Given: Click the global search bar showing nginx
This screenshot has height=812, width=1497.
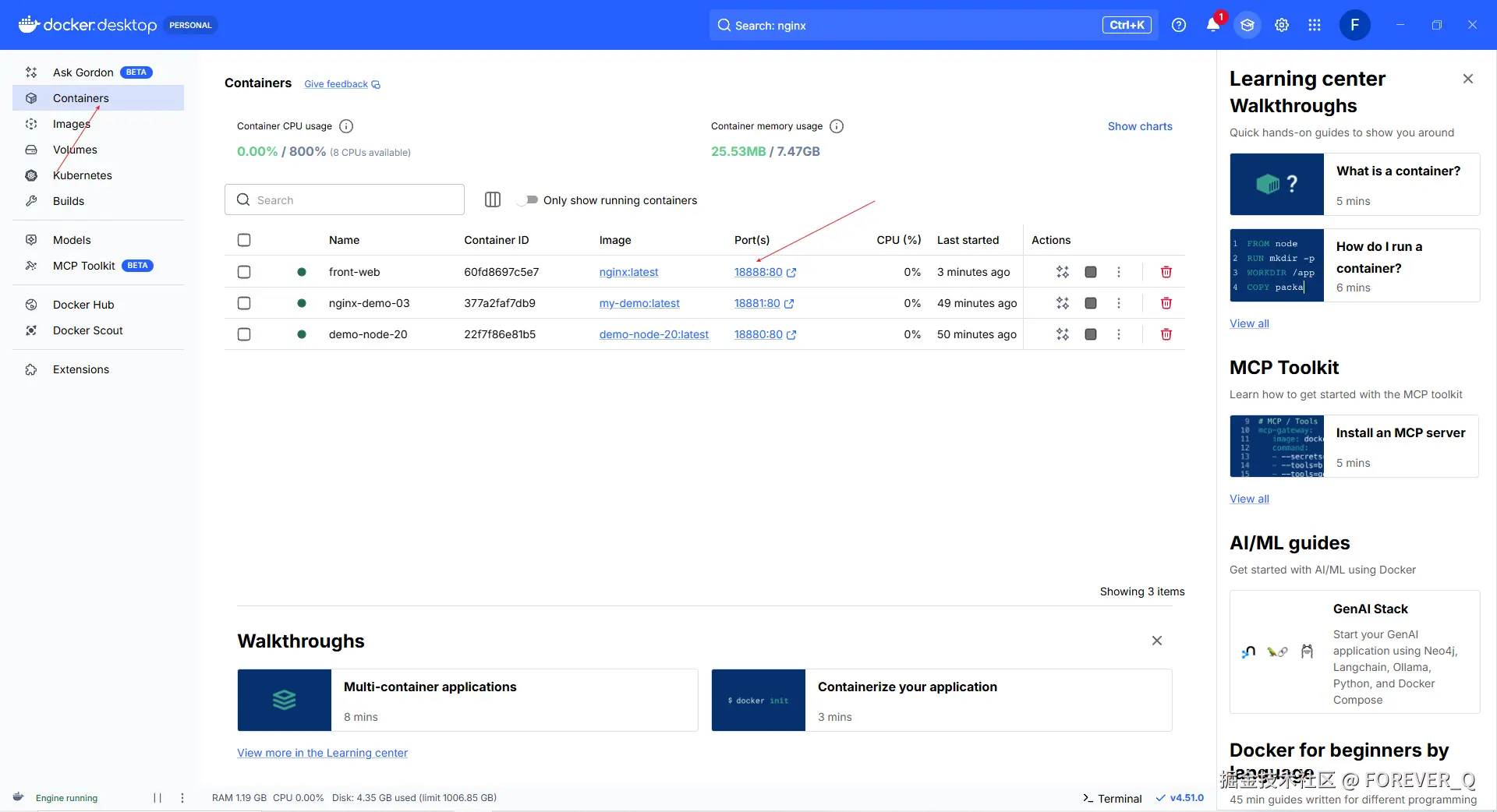Looking at the screenshot, I should pos(934,25).
